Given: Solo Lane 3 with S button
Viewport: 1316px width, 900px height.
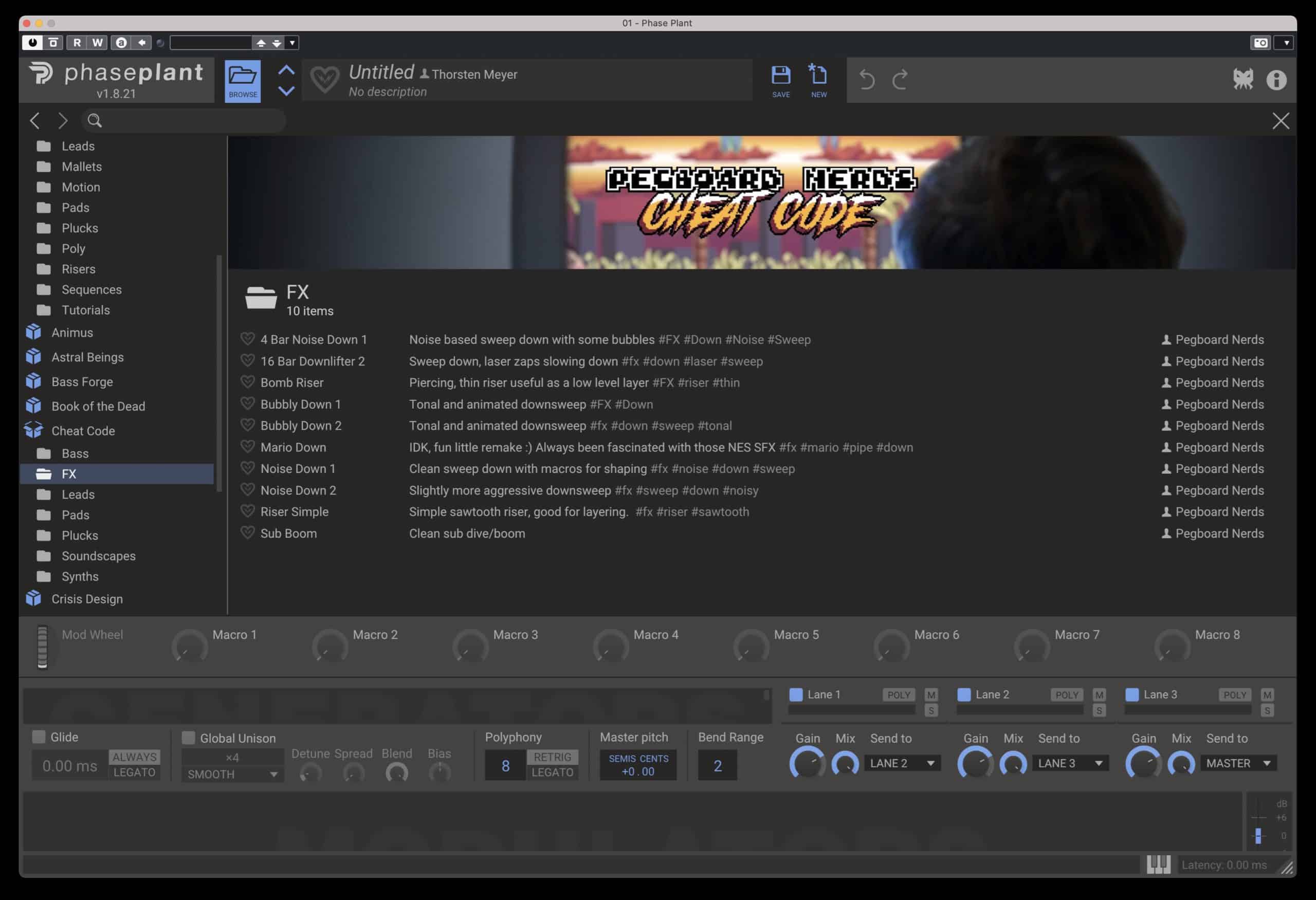Looking at the screenshot, I should (1267, 710).
